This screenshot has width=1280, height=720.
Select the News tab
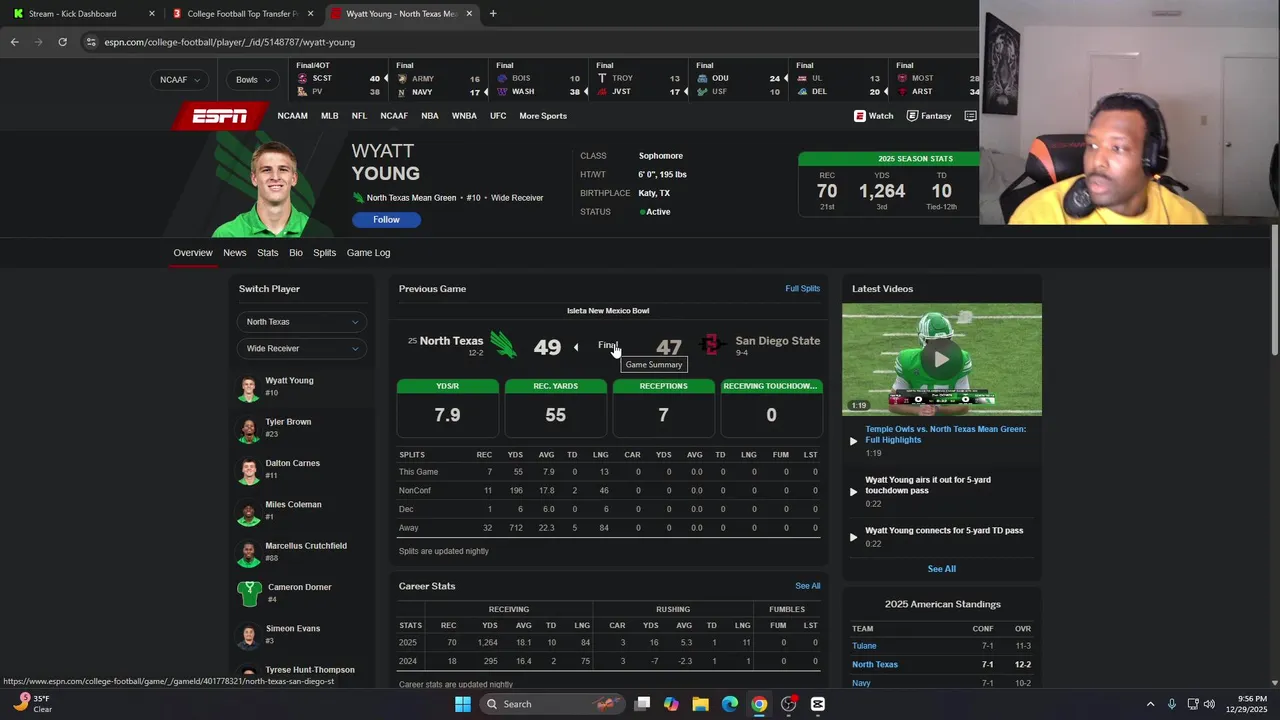[x=235, y=253]
